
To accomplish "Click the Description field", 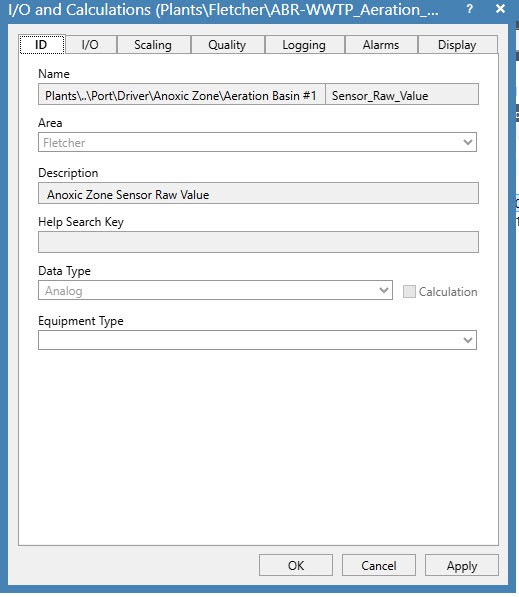I will pos(258,193).
